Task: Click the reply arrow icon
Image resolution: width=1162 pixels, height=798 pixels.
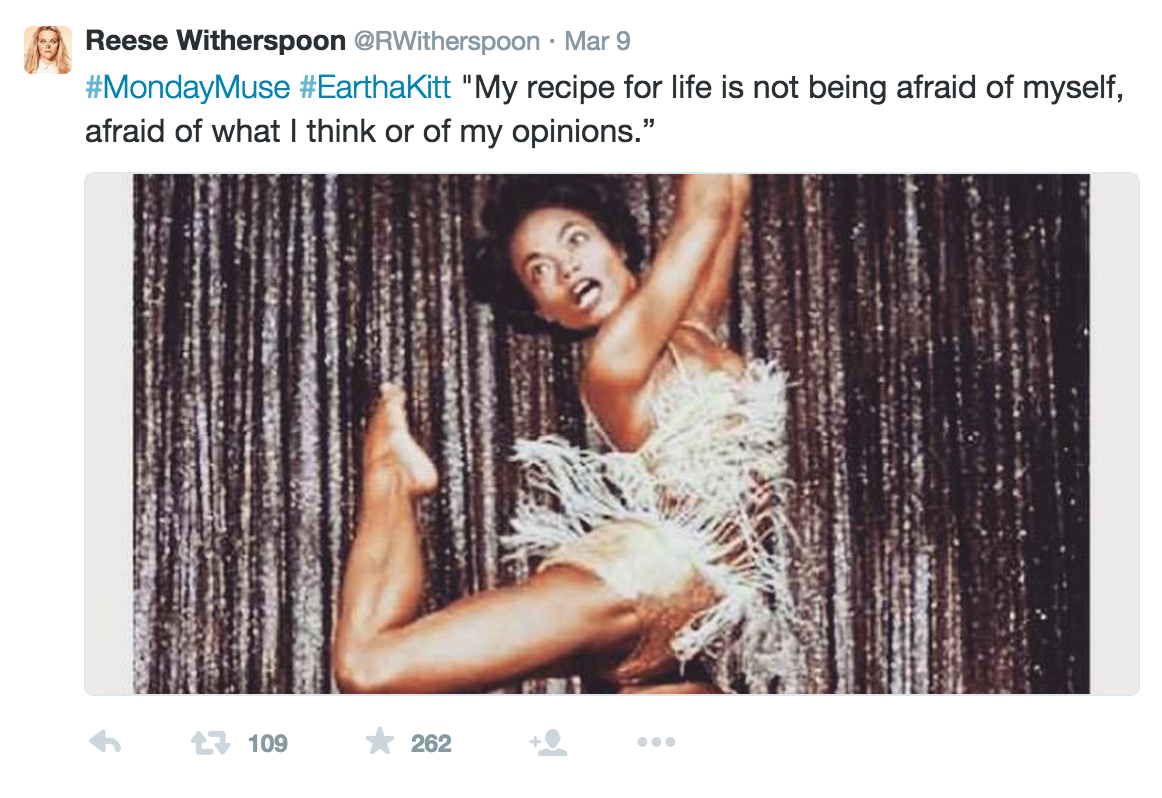Action: click(104, 742)
